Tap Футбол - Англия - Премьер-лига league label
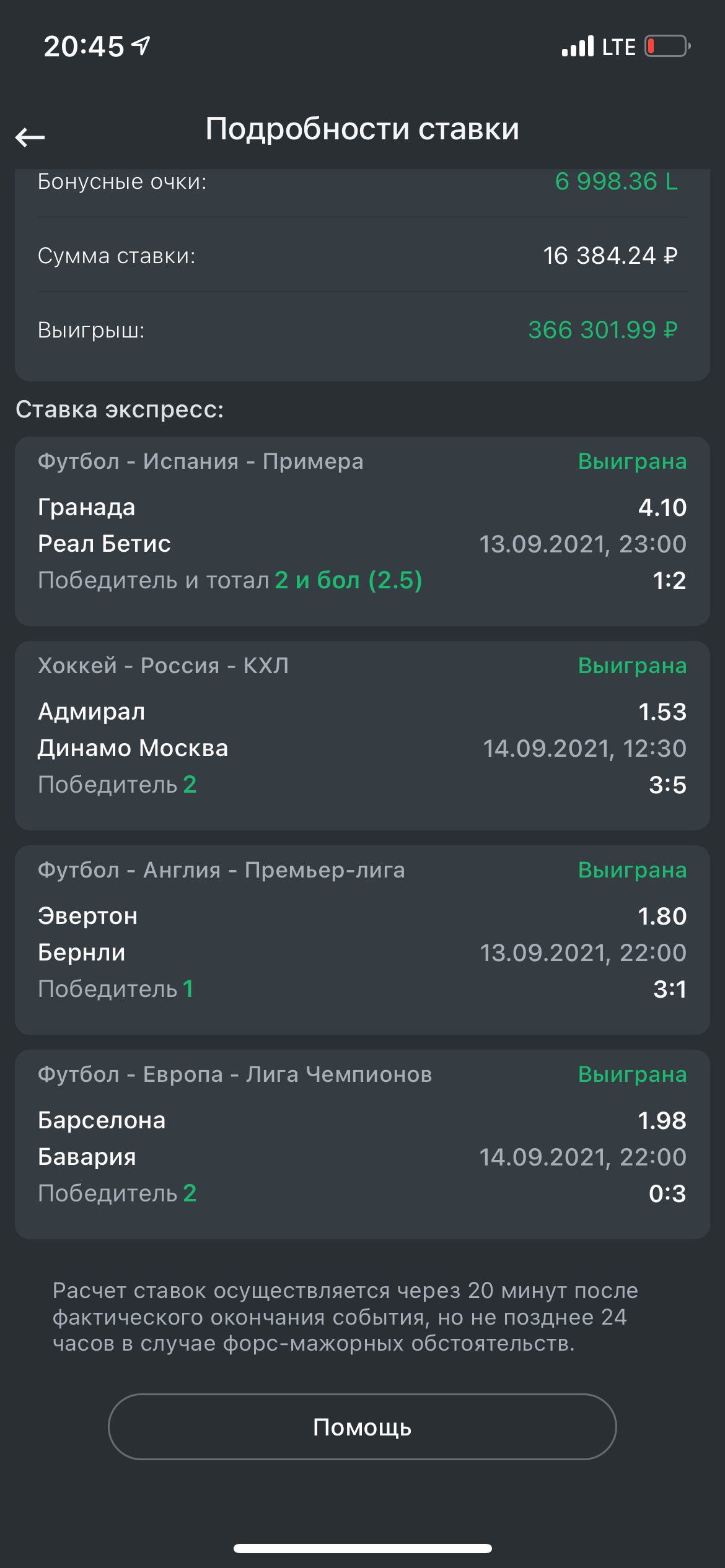The width and height of the screenshot is (725, 1568). point(221,870)
